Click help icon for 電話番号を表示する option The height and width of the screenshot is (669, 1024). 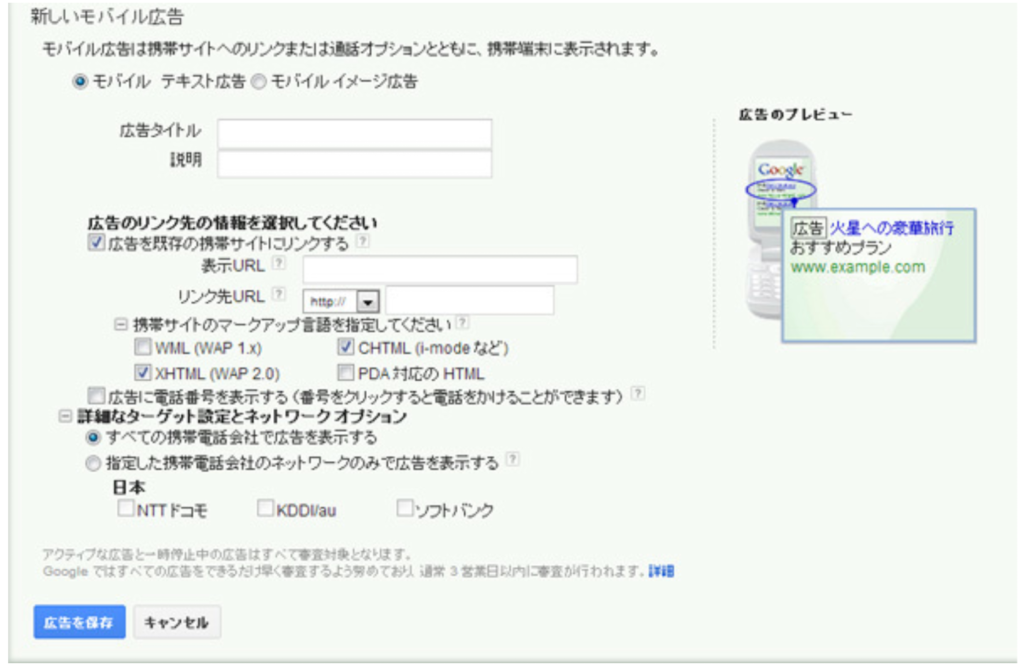tap(637, 394)
